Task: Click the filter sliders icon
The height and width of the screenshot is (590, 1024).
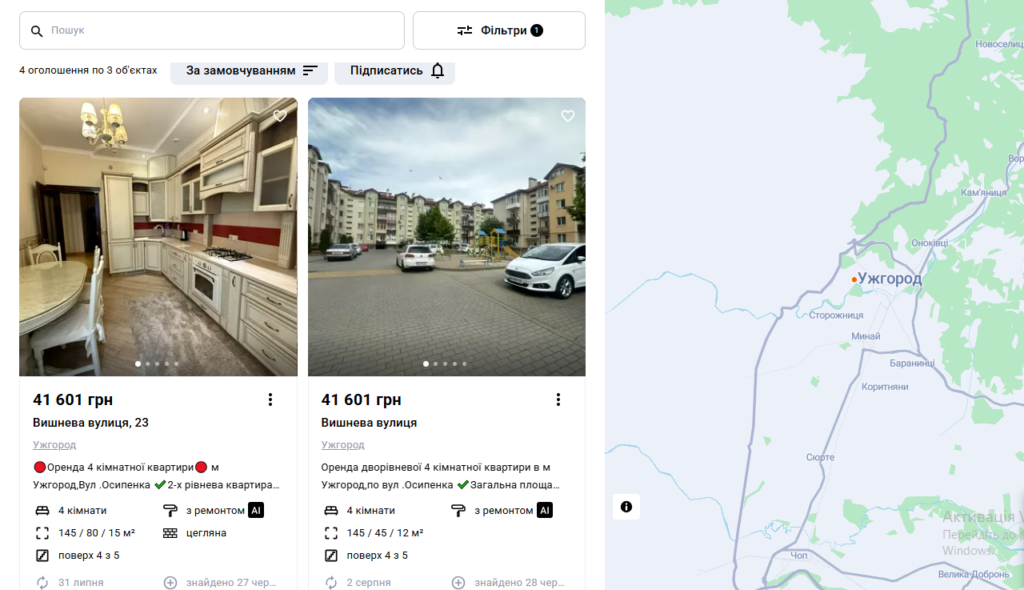Action: pyautogui.click(x=464, y=30)
